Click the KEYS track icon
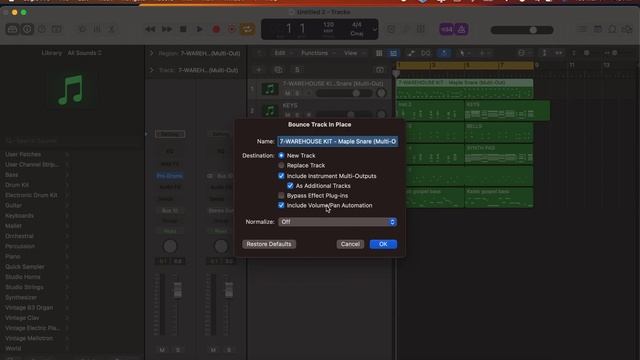 [x=270, y=110]
